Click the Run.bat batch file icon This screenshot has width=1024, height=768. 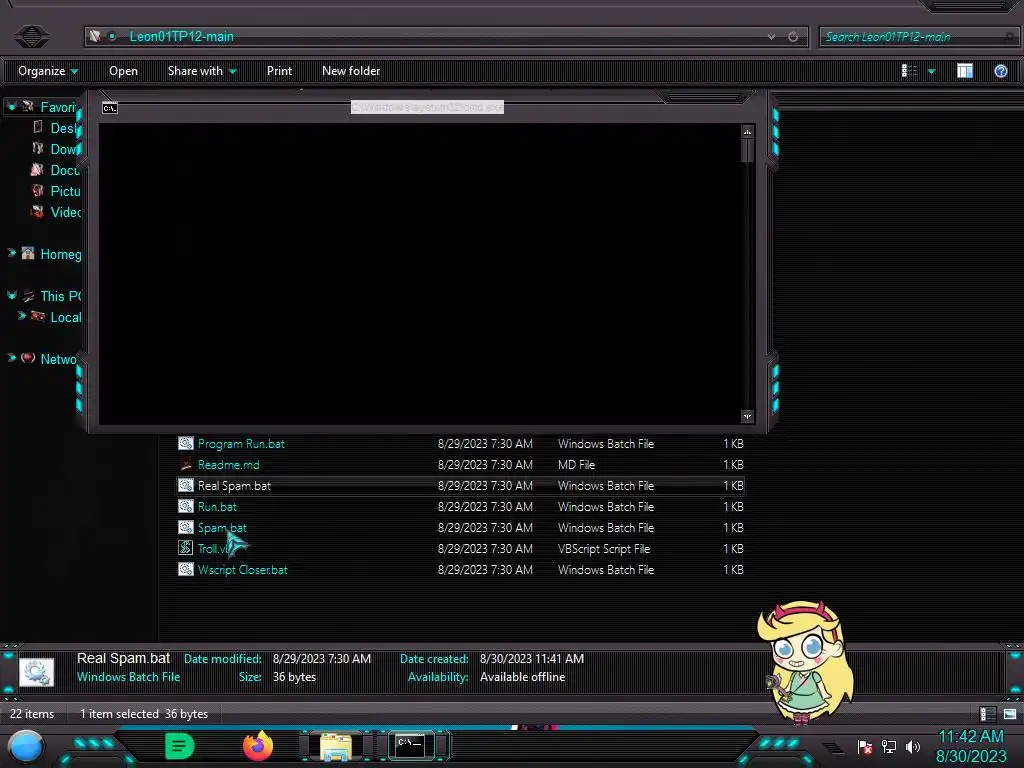click(x=185, y=506)
